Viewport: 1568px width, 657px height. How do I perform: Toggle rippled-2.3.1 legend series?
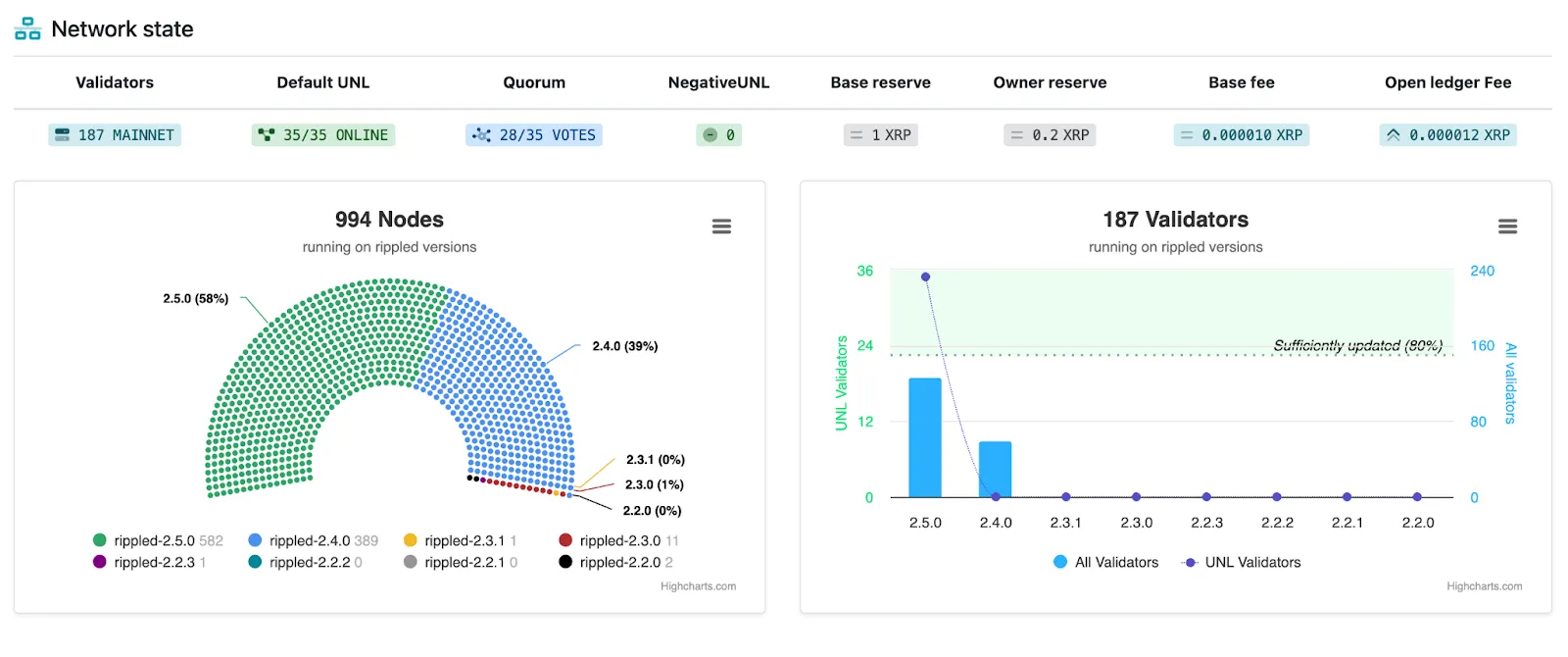point(461,540)
